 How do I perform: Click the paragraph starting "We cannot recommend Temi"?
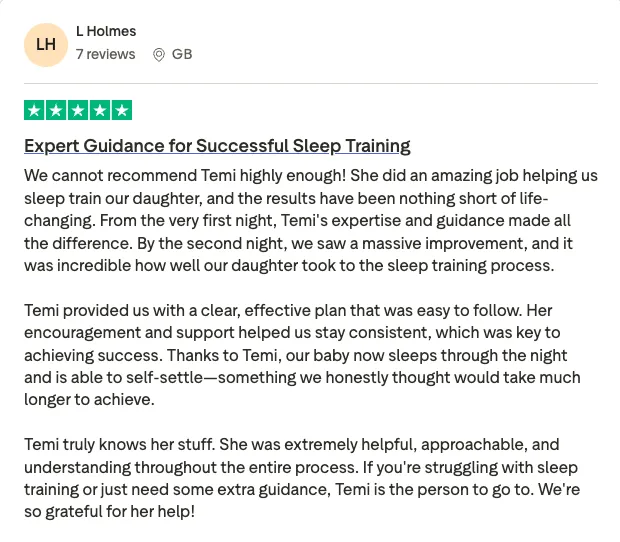point(311,221)
